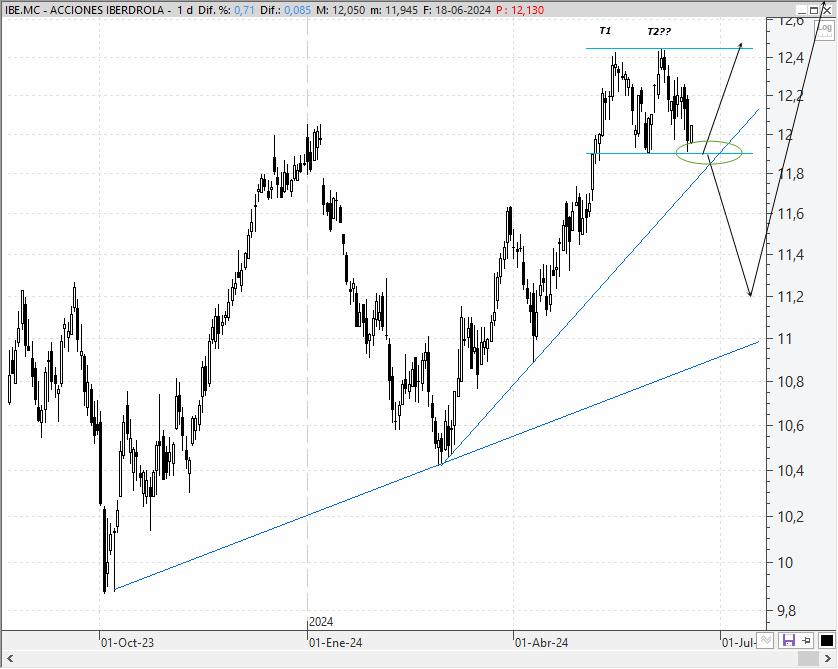
Task: Click the '2024' year marker
Action: pyautogui.click(x=321, y=622)
